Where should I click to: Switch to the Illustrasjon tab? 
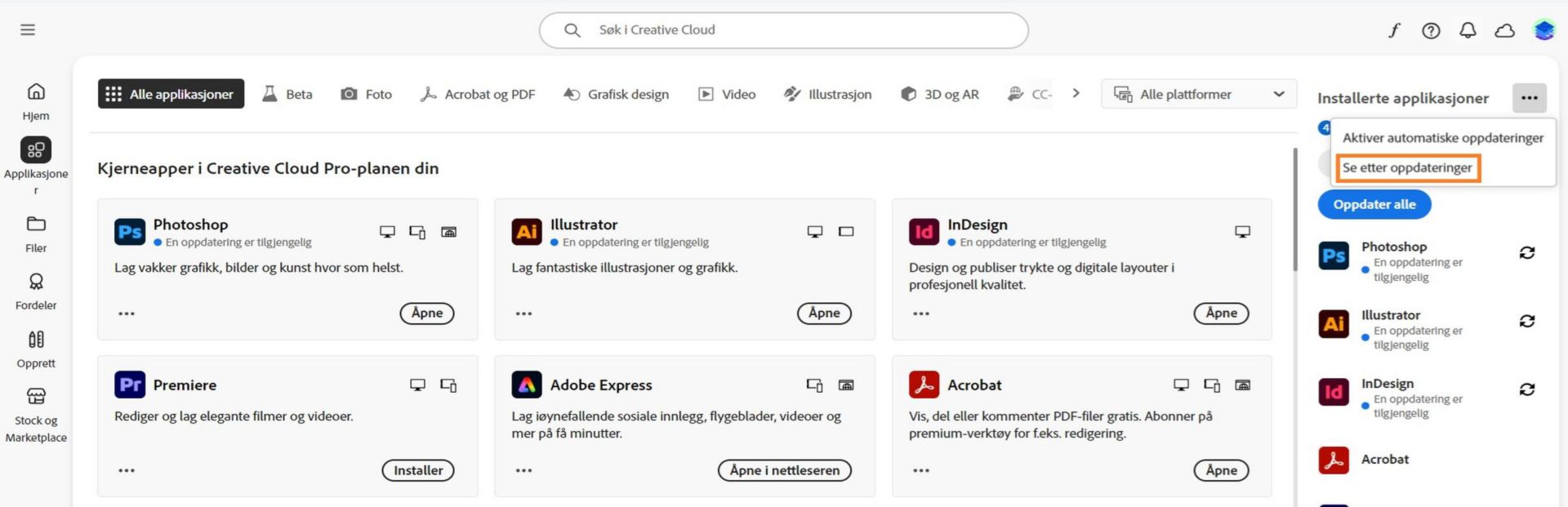point(827,94)
